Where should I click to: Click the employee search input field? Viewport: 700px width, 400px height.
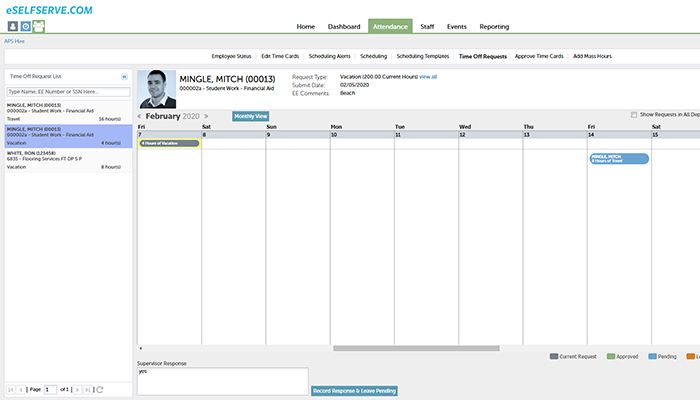(x=66, y=91)
